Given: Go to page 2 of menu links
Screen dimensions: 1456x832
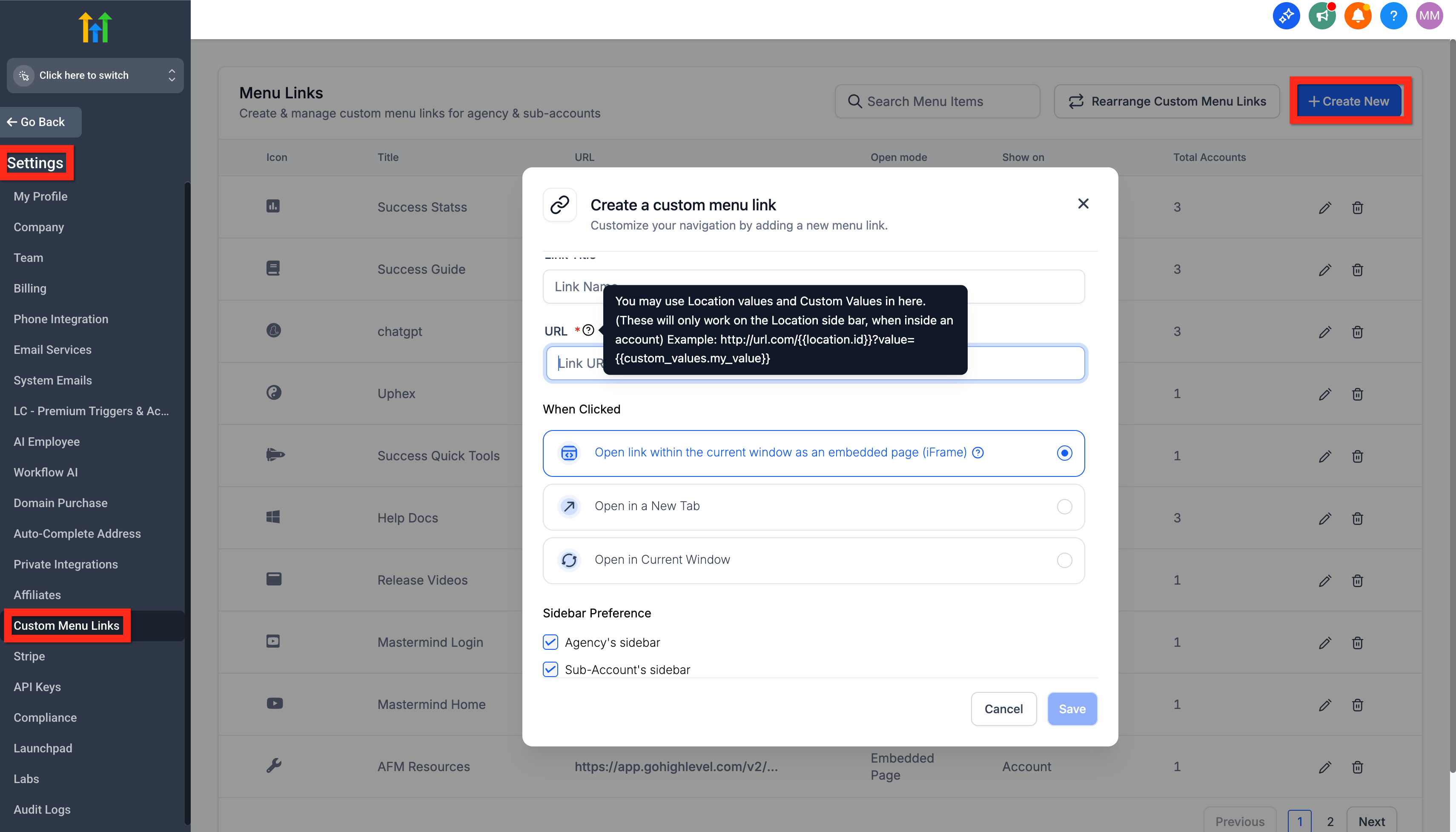Looking at the screenshot, I should [x=1330, y=821].
